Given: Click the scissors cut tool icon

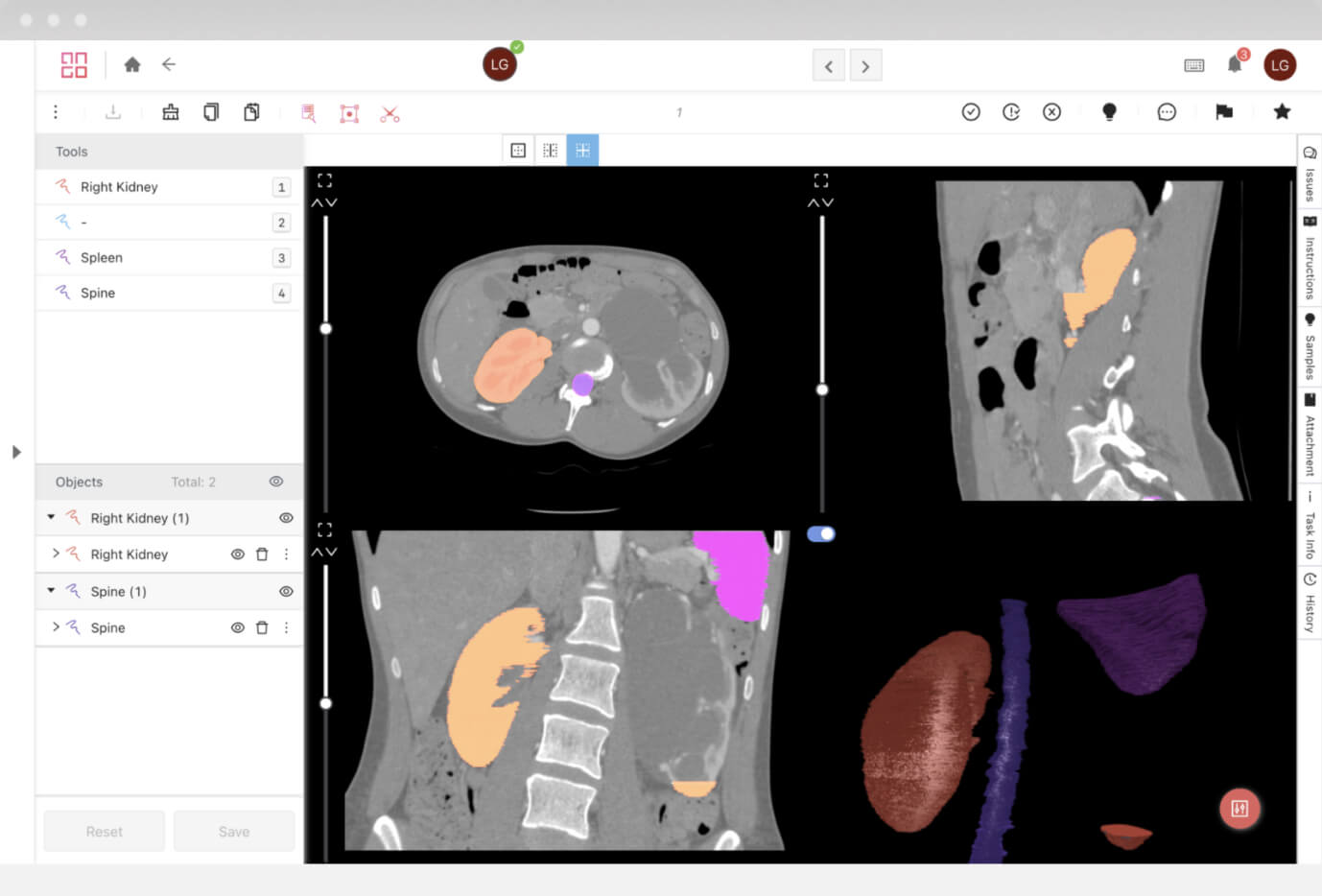Looking at the screenshot, I should click(390, 114).
